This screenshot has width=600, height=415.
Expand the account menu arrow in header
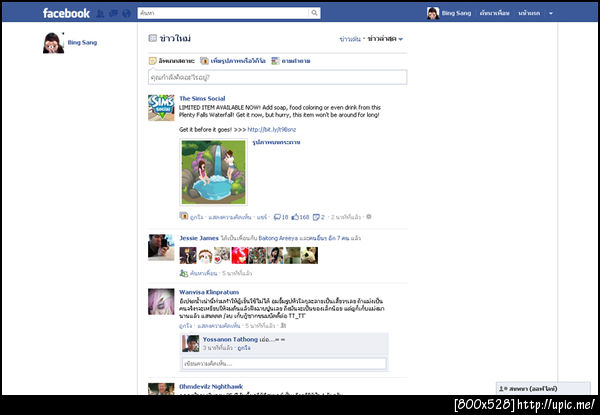[x=551, y=13]
